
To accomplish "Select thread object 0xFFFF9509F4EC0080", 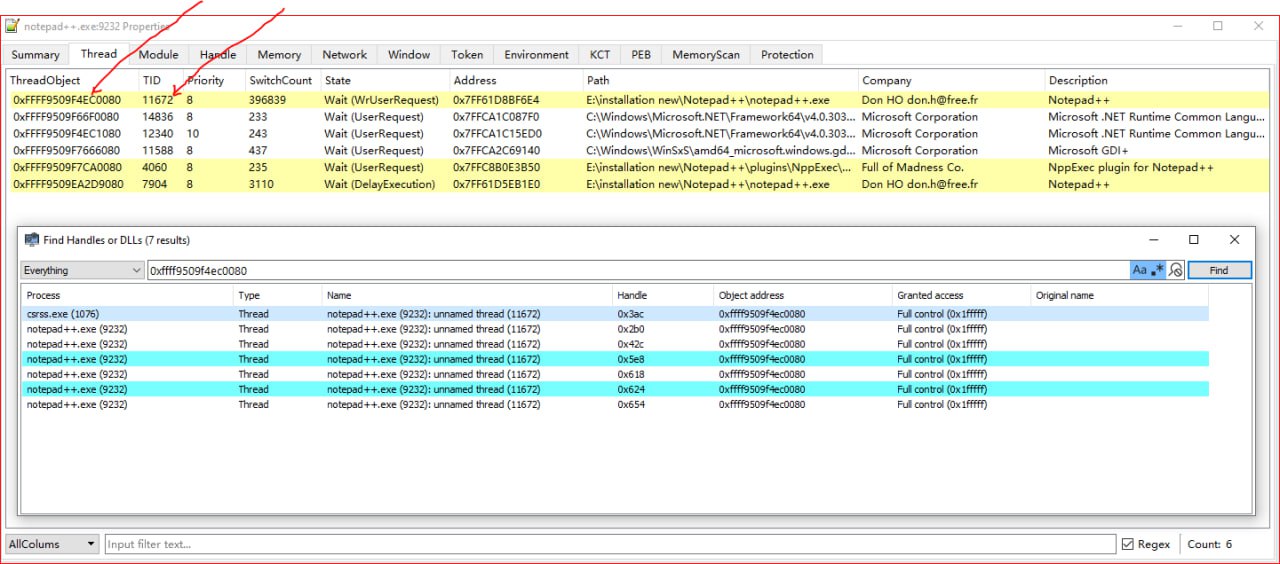I will [x=66, y=100].
